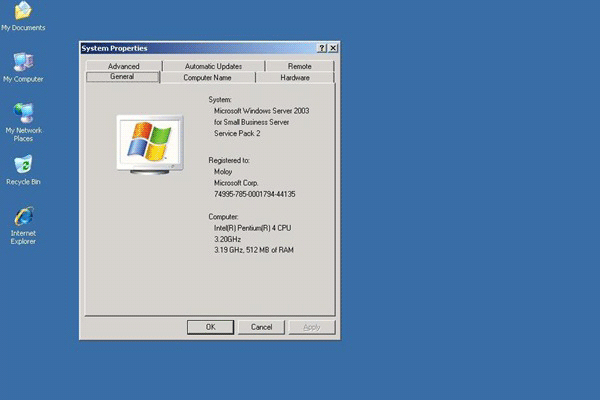The height and width of the screenshot is (400, 600).
Task: Click the product ID 74995-785-0001794-44135
Action: click(254, 194)
